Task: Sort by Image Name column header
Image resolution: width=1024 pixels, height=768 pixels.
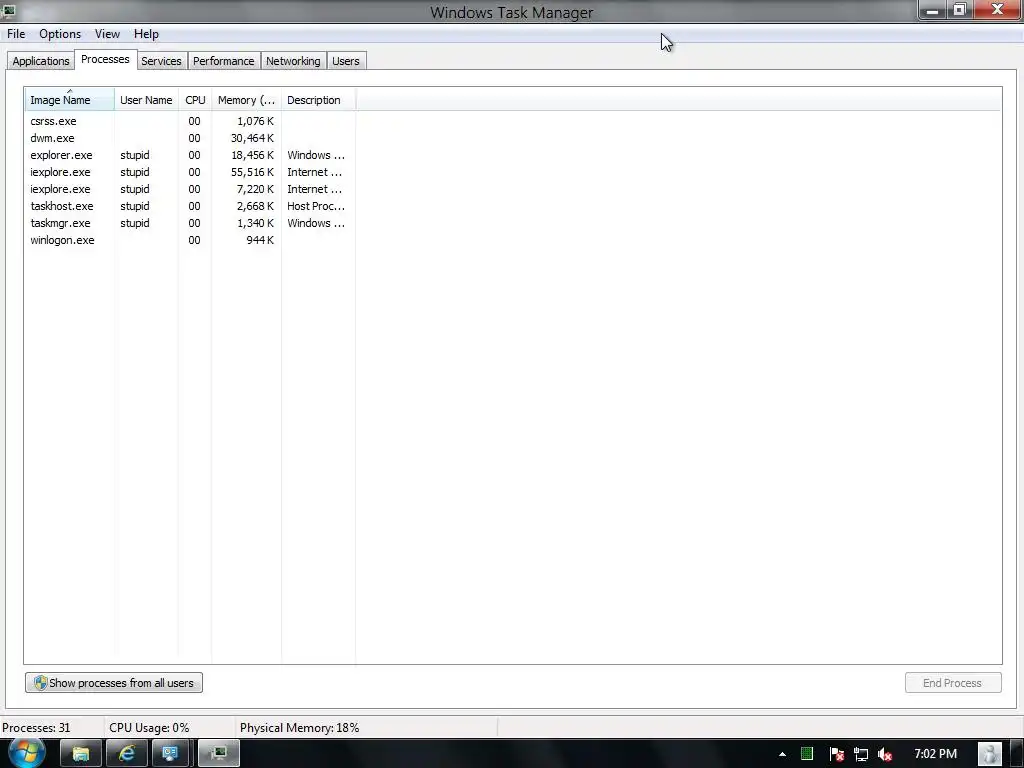Action: click(70, 100)
